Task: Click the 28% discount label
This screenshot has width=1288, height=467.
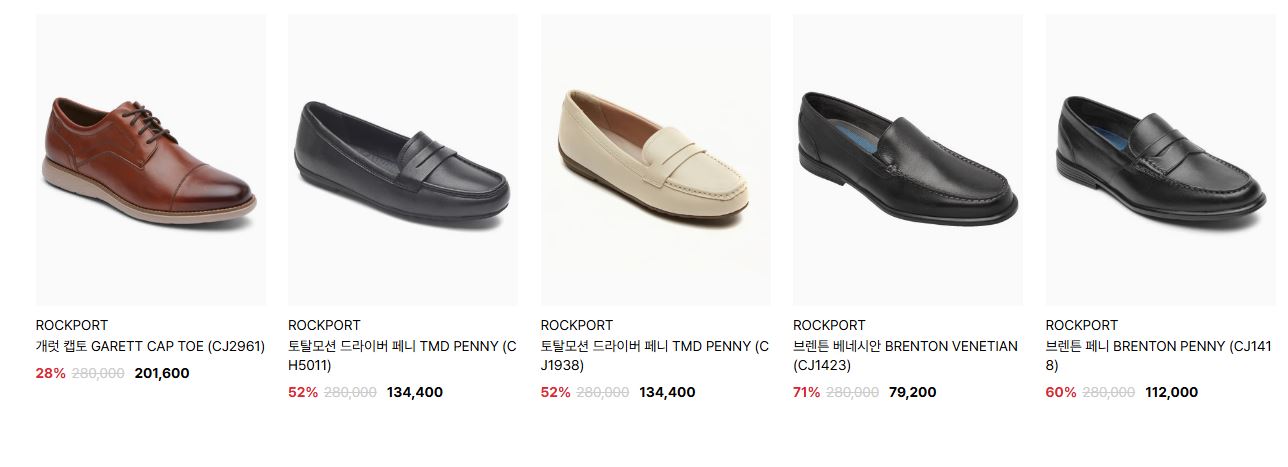Action: click(51, 373)
